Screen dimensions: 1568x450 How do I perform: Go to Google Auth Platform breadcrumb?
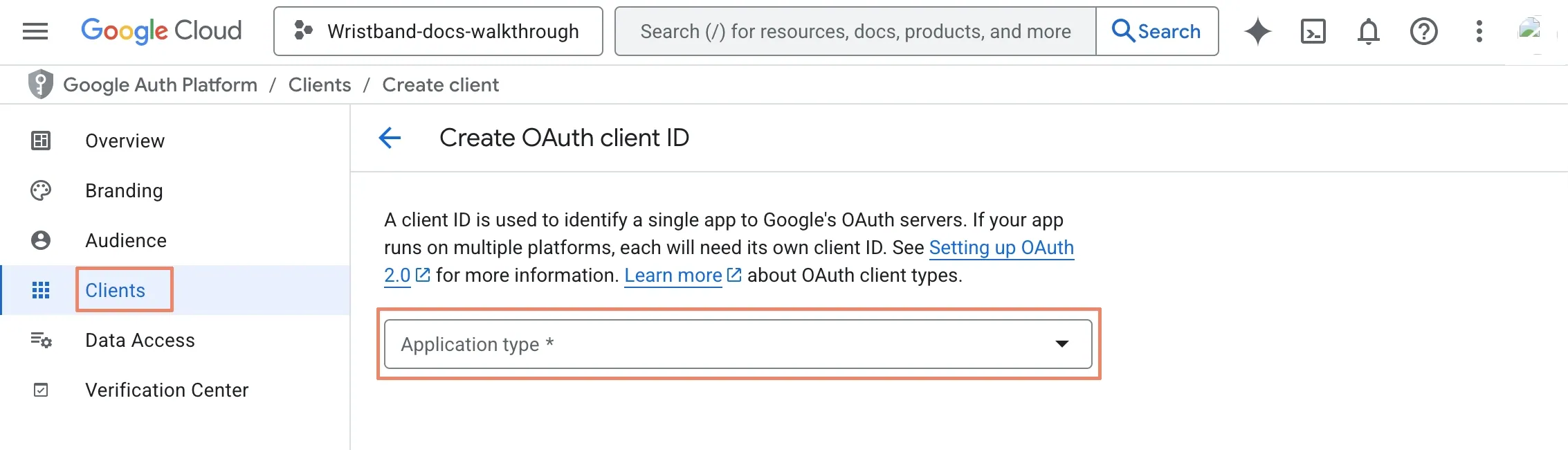tap(161, 84)
